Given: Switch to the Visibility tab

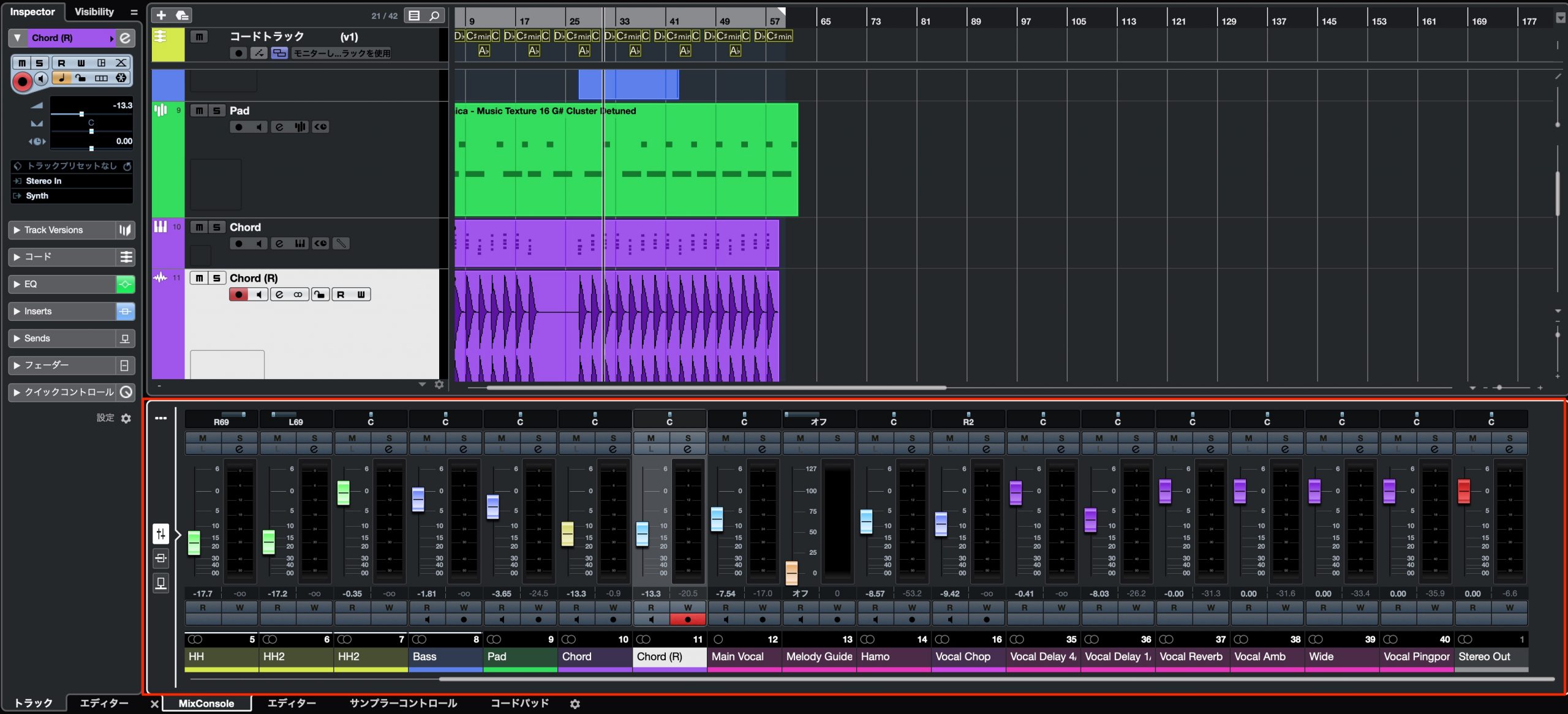Looking at the screenshot, I should (94, 12).
